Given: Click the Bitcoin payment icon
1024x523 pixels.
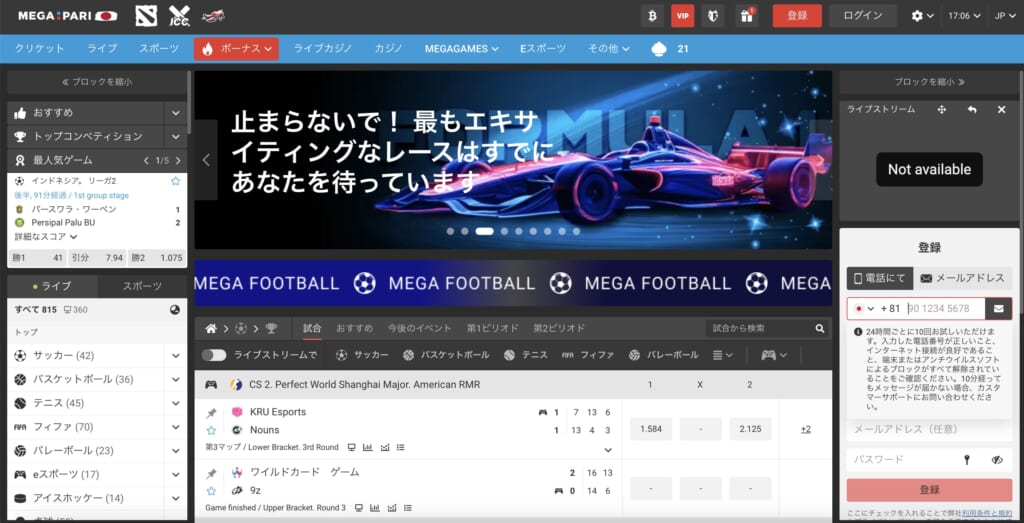Looking at the screenshot, I should [x=652, y=16].
